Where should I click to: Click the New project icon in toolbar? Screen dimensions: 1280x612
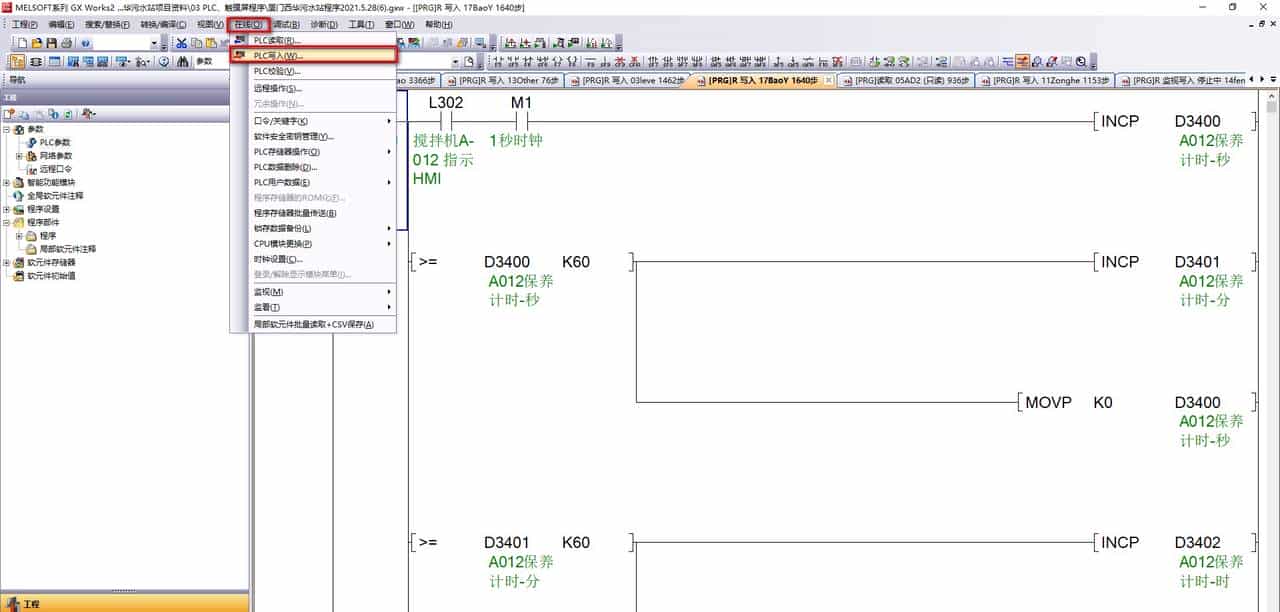click(21, 43)
